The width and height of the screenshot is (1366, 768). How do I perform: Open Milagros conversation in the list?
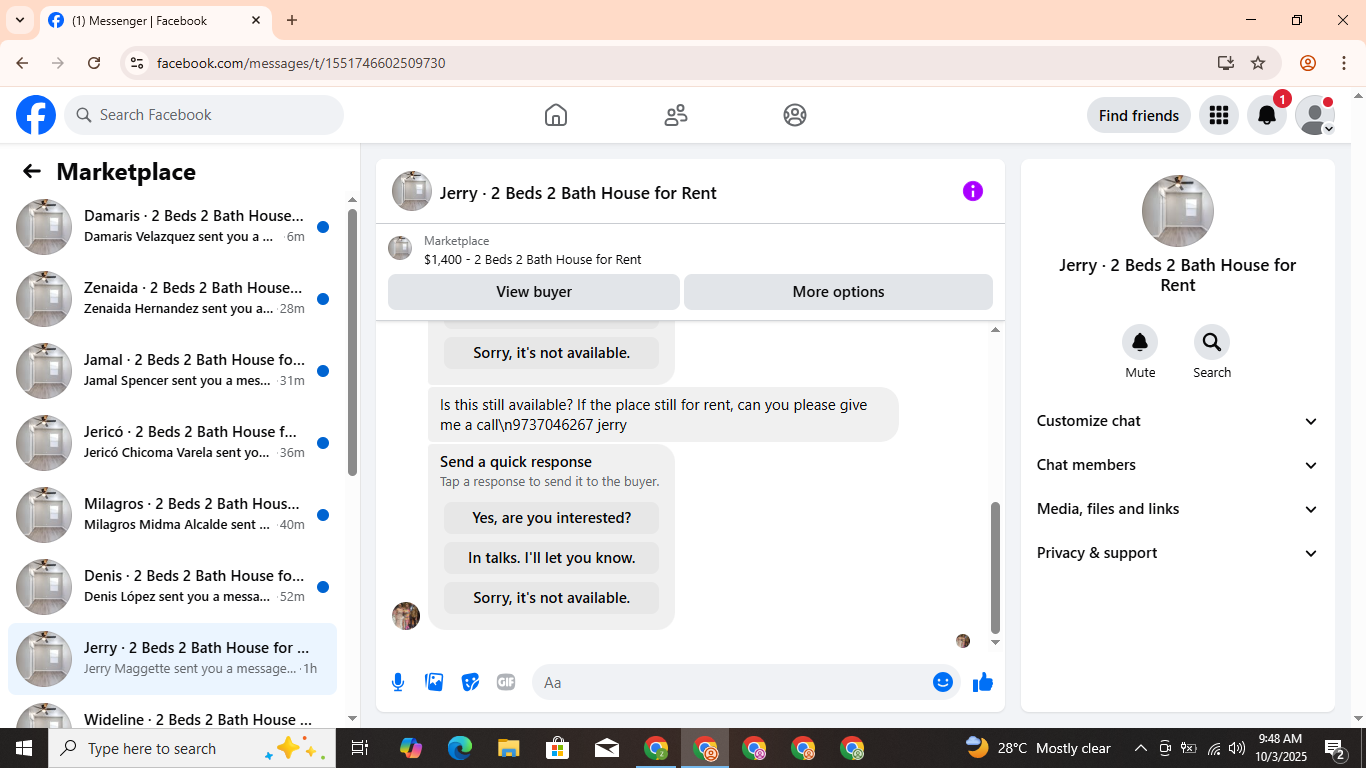click(x=172, y=515)
